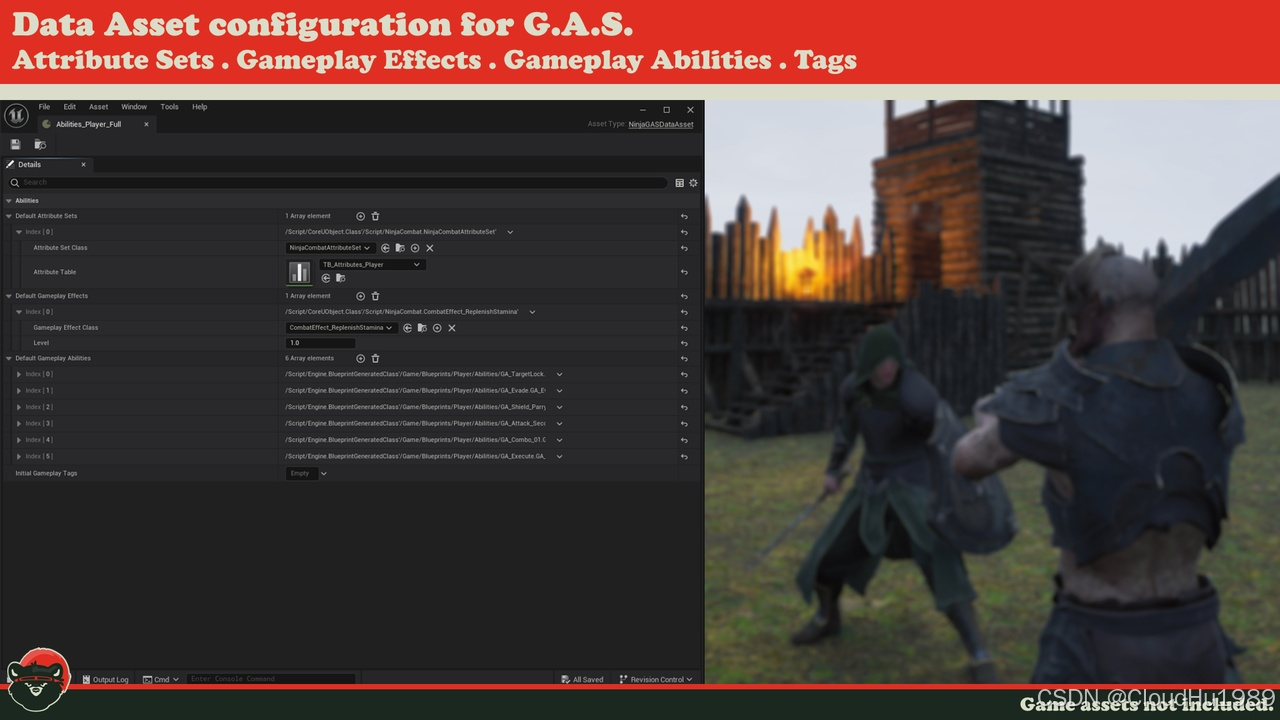Expand Index [0] under Default Gameplay Abilities
1280x720 pixels.
pos(19,374)
